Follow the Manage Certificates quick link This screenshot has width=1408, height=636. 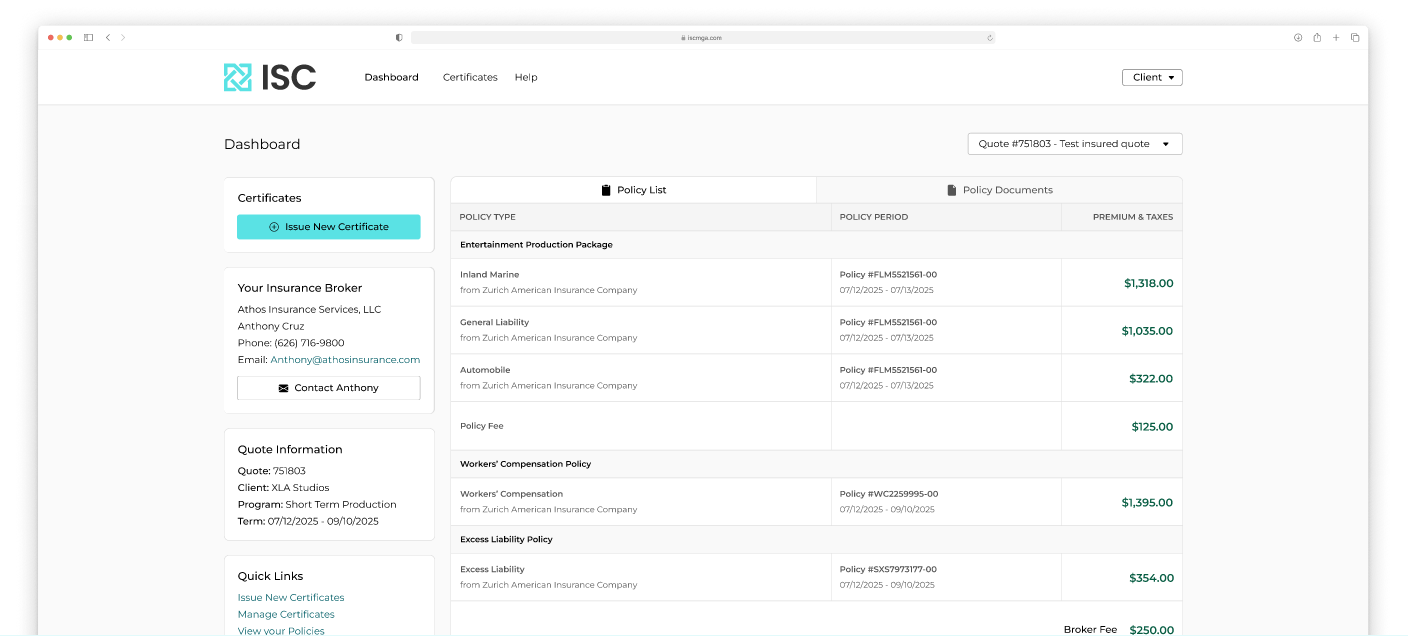pyautogui.click(x=286, y=614)
